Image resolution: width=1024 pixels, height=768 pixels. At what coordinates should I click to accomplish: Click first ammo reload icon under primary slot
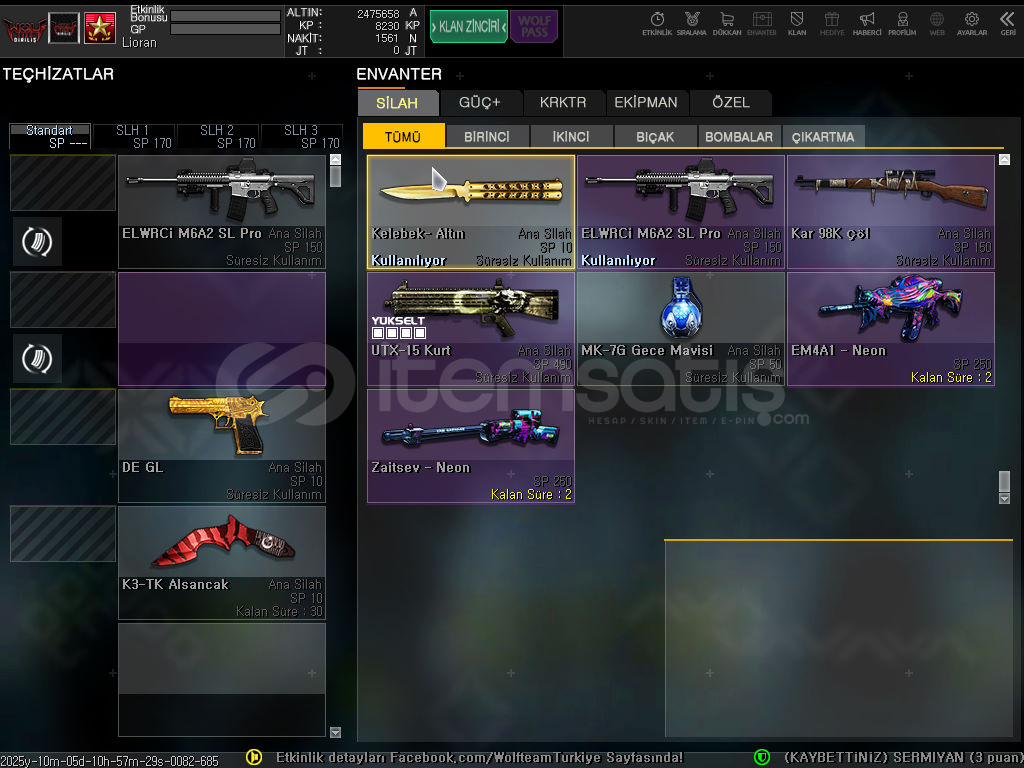[x=37, y=242]
